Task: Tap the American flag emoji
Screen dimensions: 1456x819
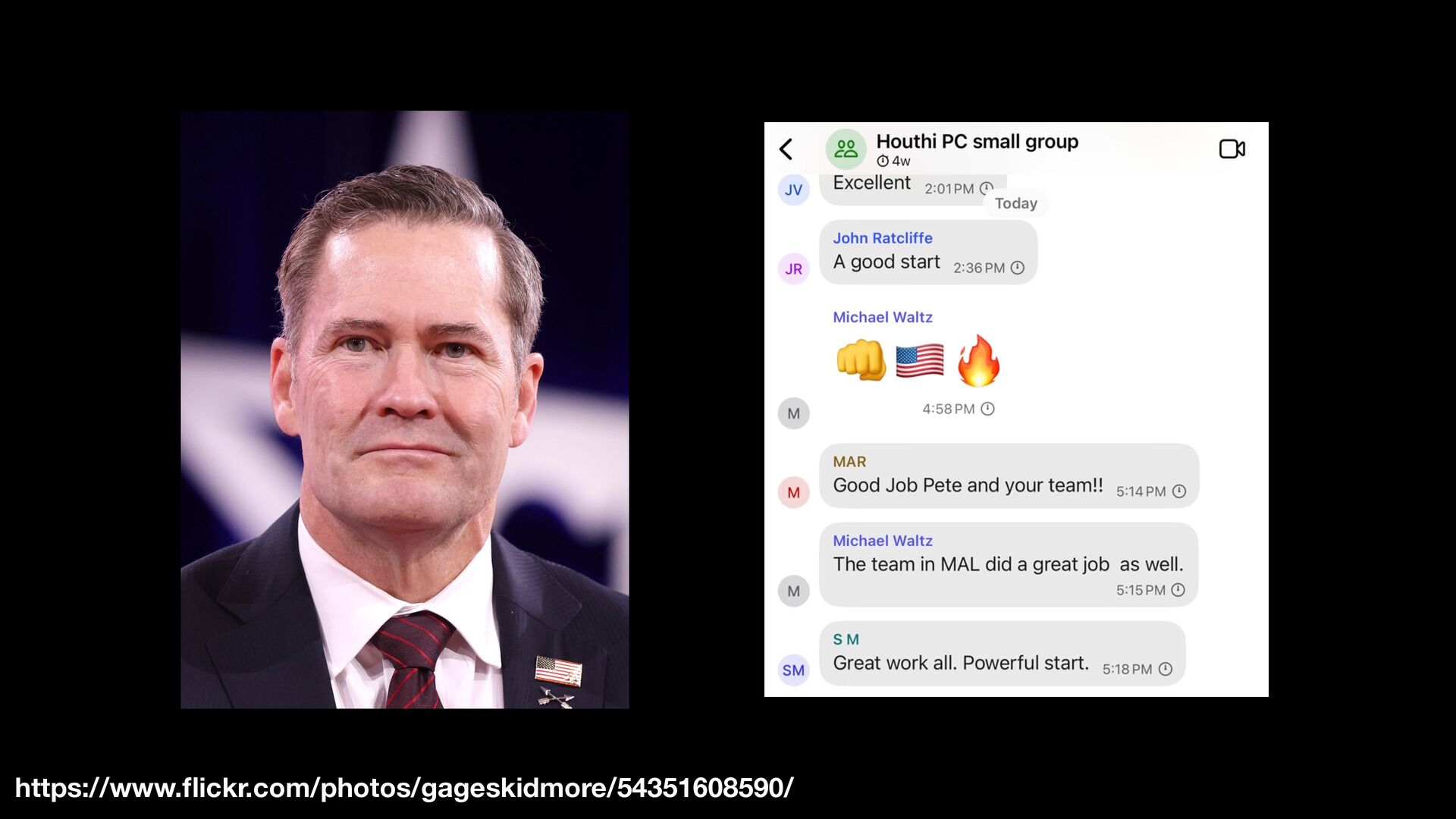Action: pos(920,361)
